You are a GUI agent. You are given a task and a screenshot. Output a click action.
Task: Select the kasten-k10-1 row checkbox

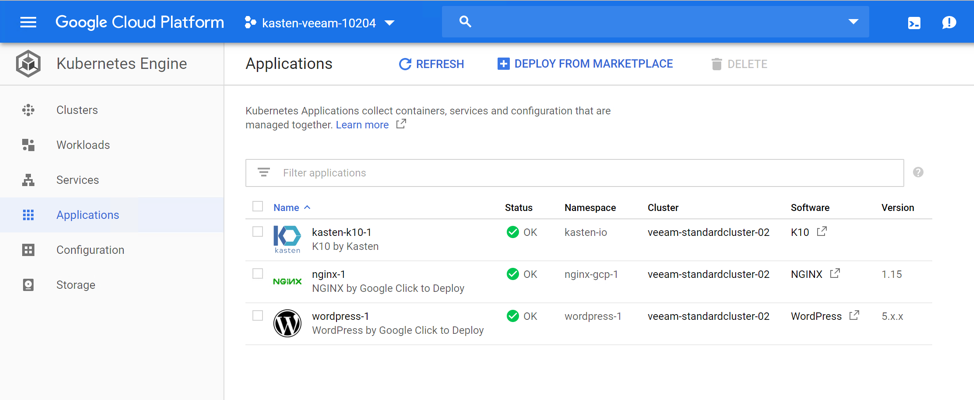[258, 232]
